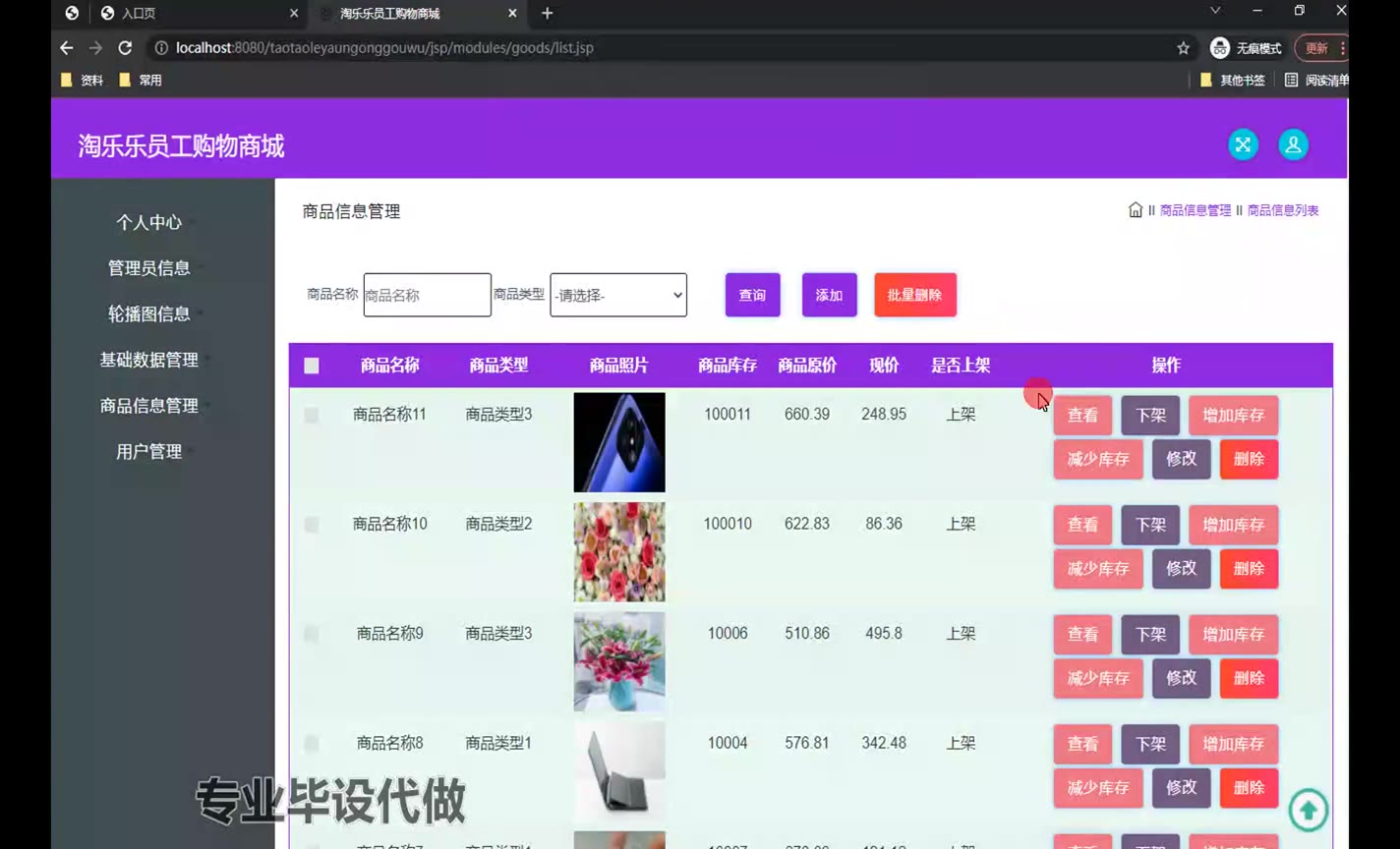Click the home icon in breadcrumb
The width and height of the screenshot is (1400, 849).
coord(1136,210)
